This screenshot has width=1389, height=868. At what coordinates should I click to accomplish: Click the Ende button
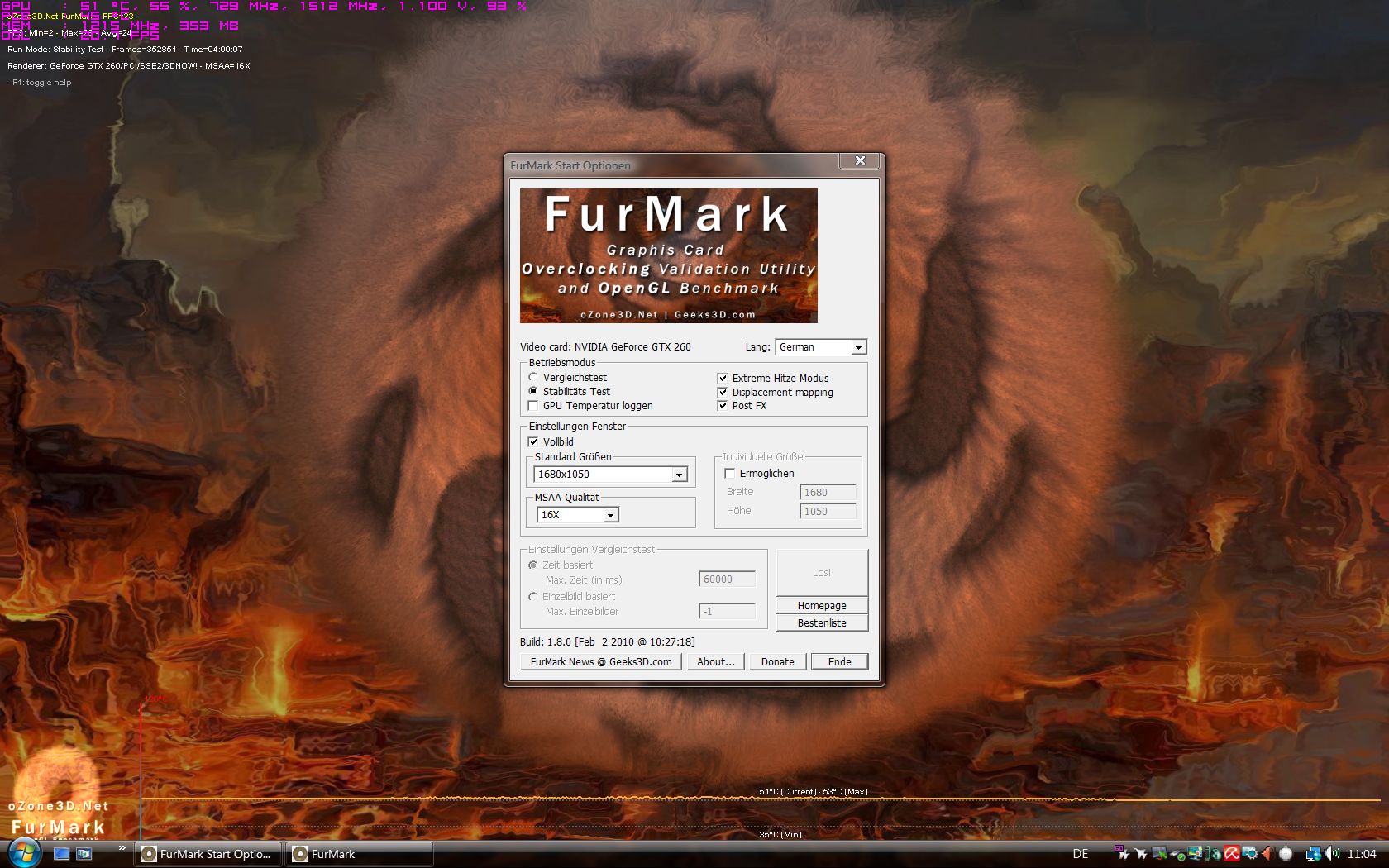tap(840, 662)
